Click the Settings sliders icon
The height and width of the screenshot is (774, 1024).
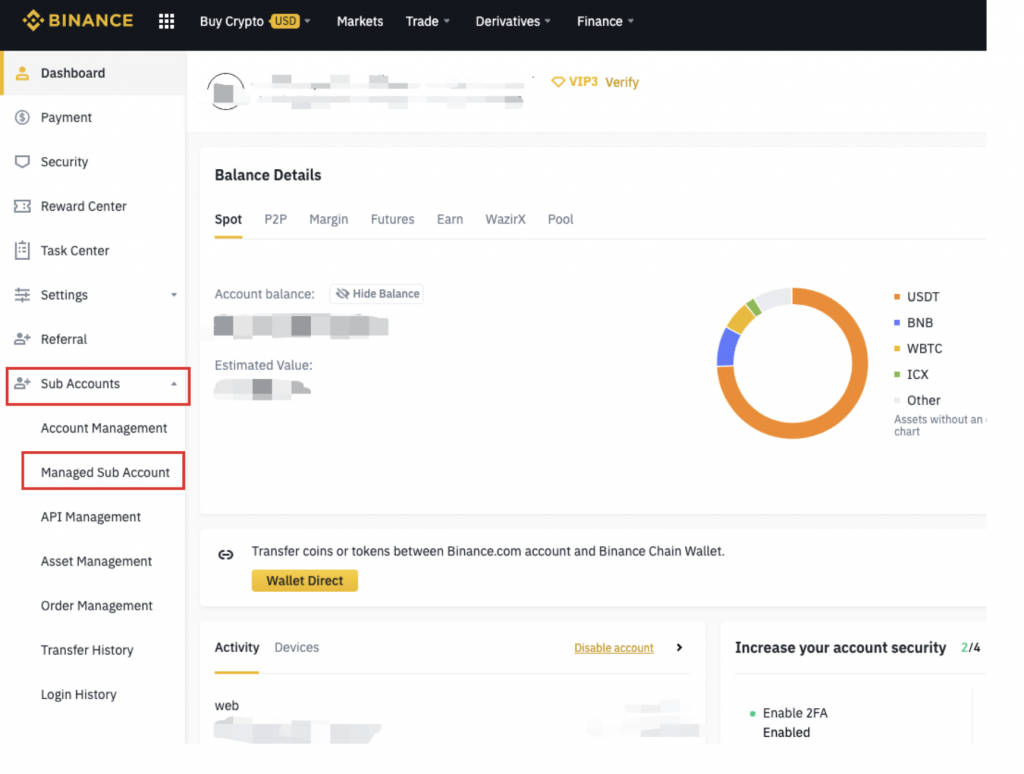coord(22,295)
